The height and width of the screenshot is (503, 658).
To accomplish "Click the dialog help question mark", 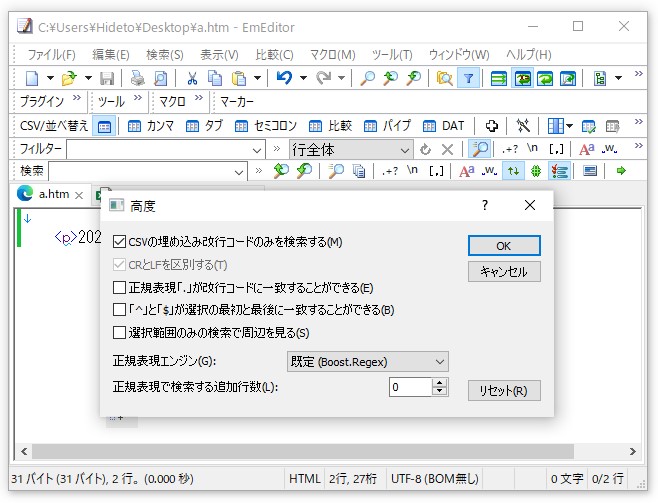I will pos(485,205).
